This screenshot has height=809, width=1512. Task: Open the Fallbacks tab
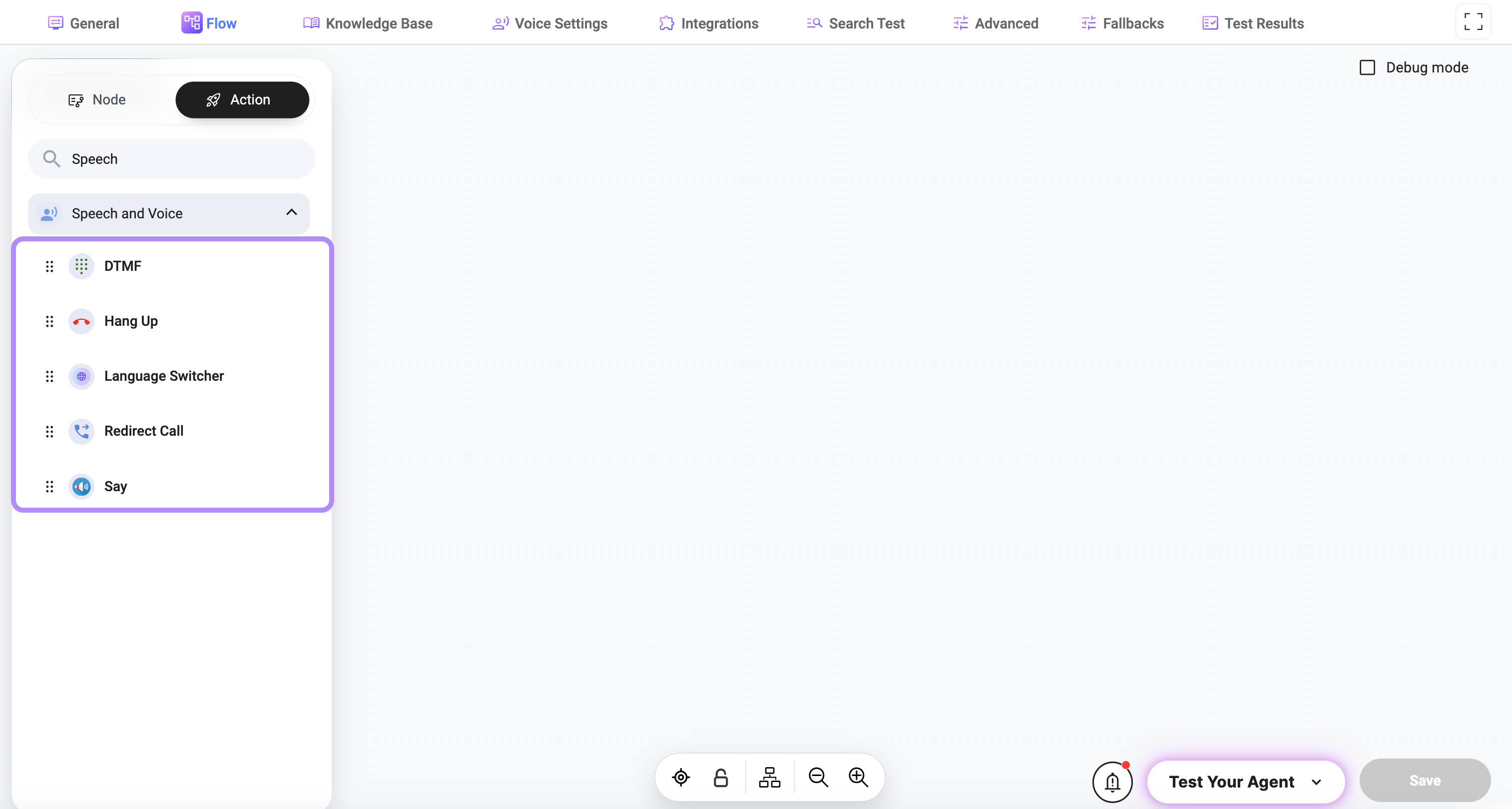pyautogui.click(x=1122, y=23)
